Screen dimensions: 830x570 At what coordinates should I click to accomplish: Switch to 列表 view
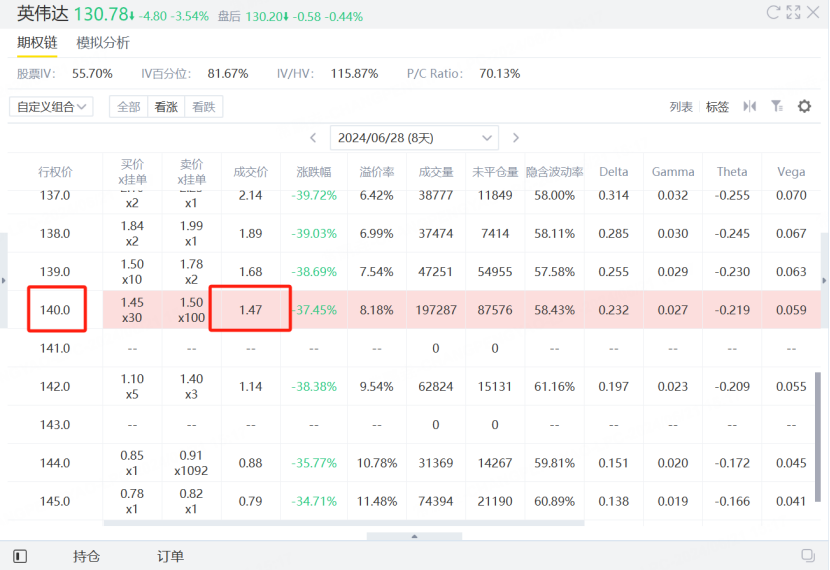pyautogui.click(x=681, y=107)
